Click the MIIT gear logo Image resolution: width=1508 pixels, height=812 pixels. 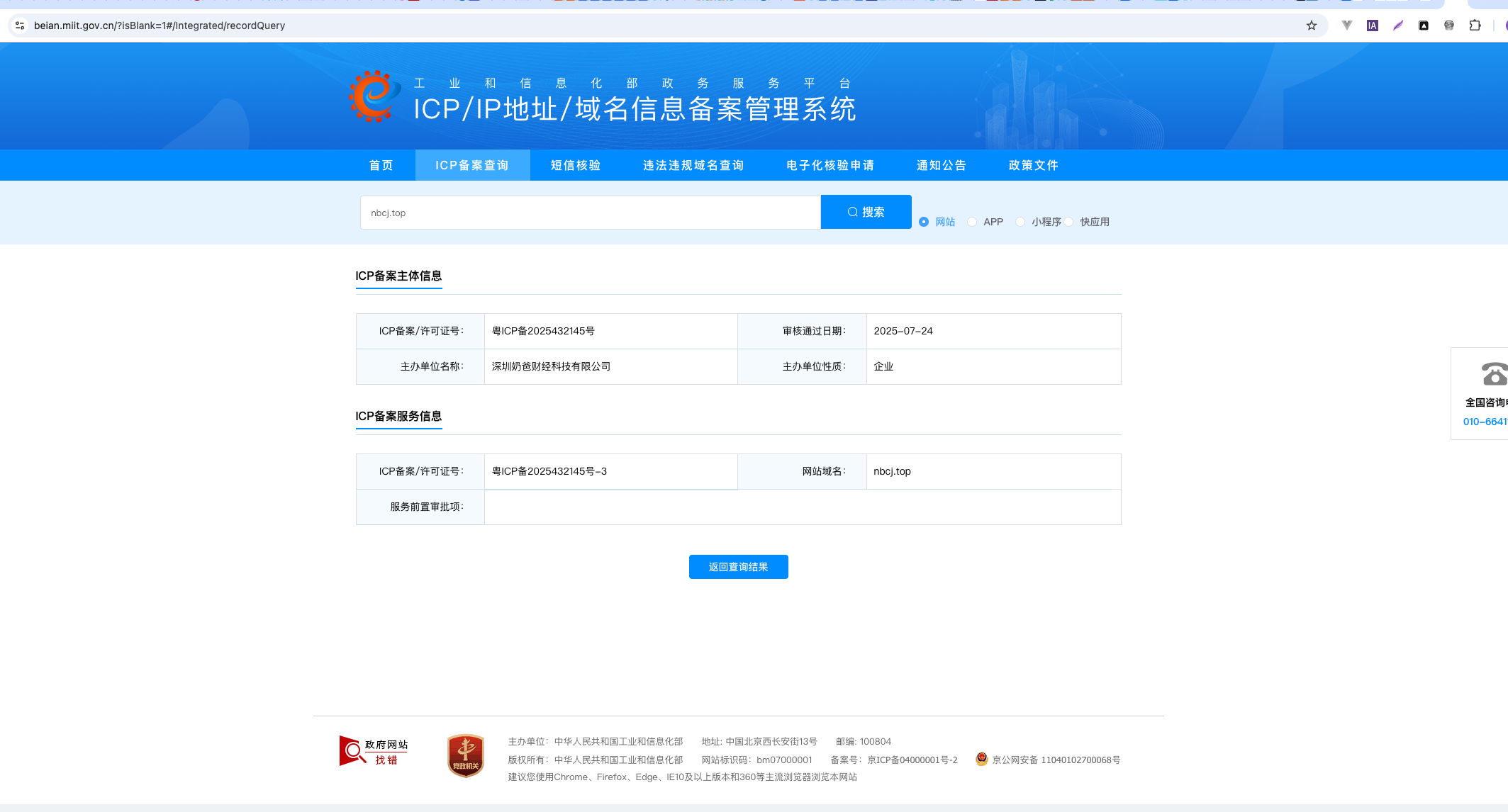point(374,96)
